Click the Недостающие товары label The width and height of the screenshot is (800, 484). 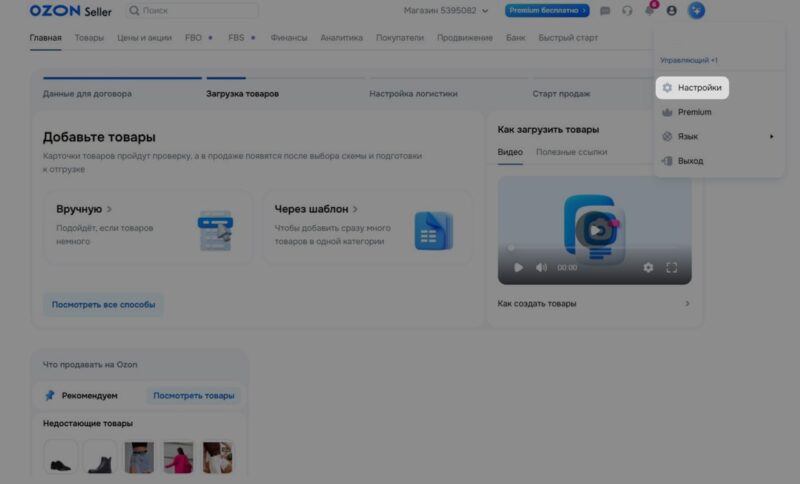click(88, 423)
